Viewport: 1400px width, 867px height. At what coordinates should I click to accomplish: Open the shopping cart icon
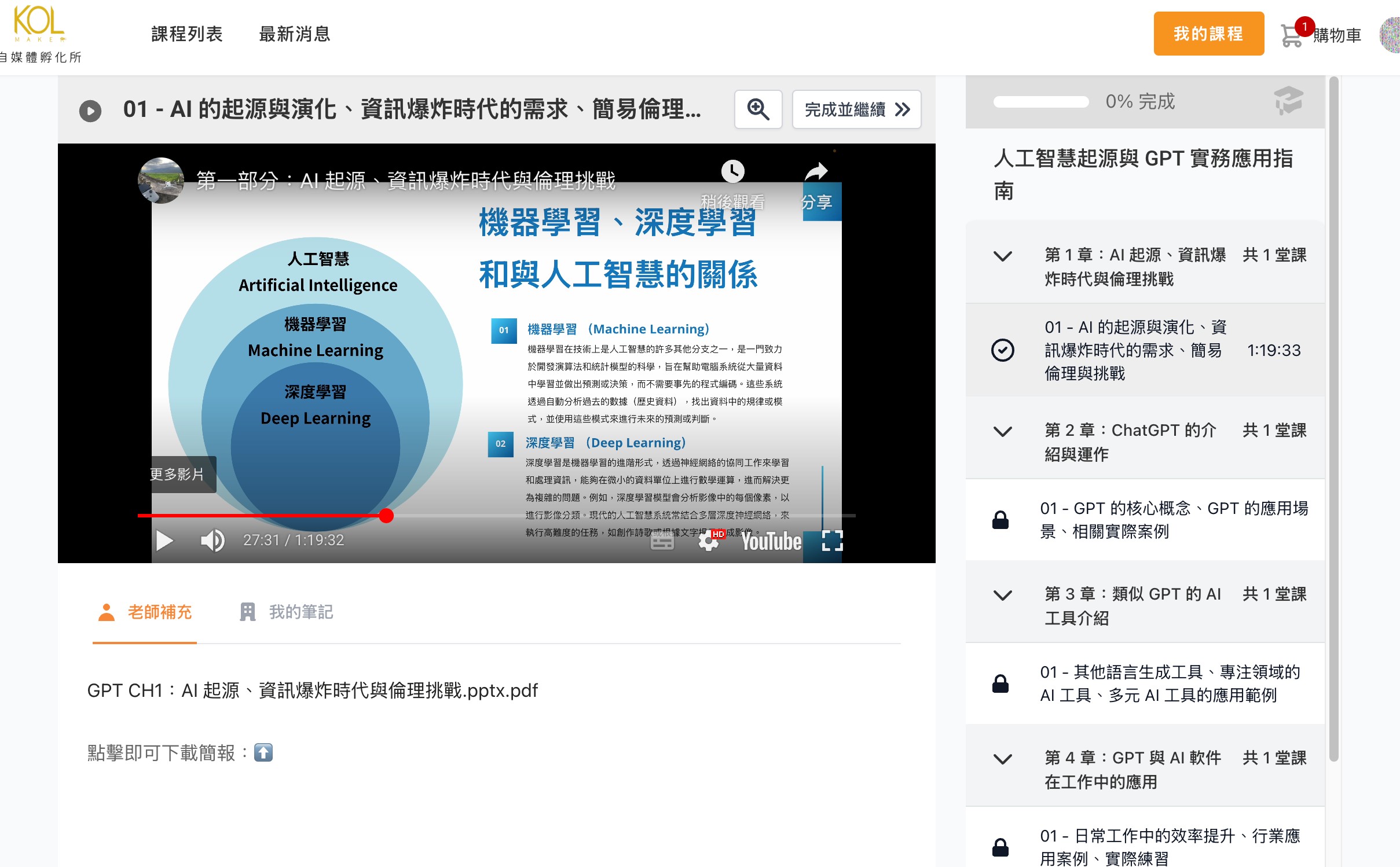[x=1291, y=36]
